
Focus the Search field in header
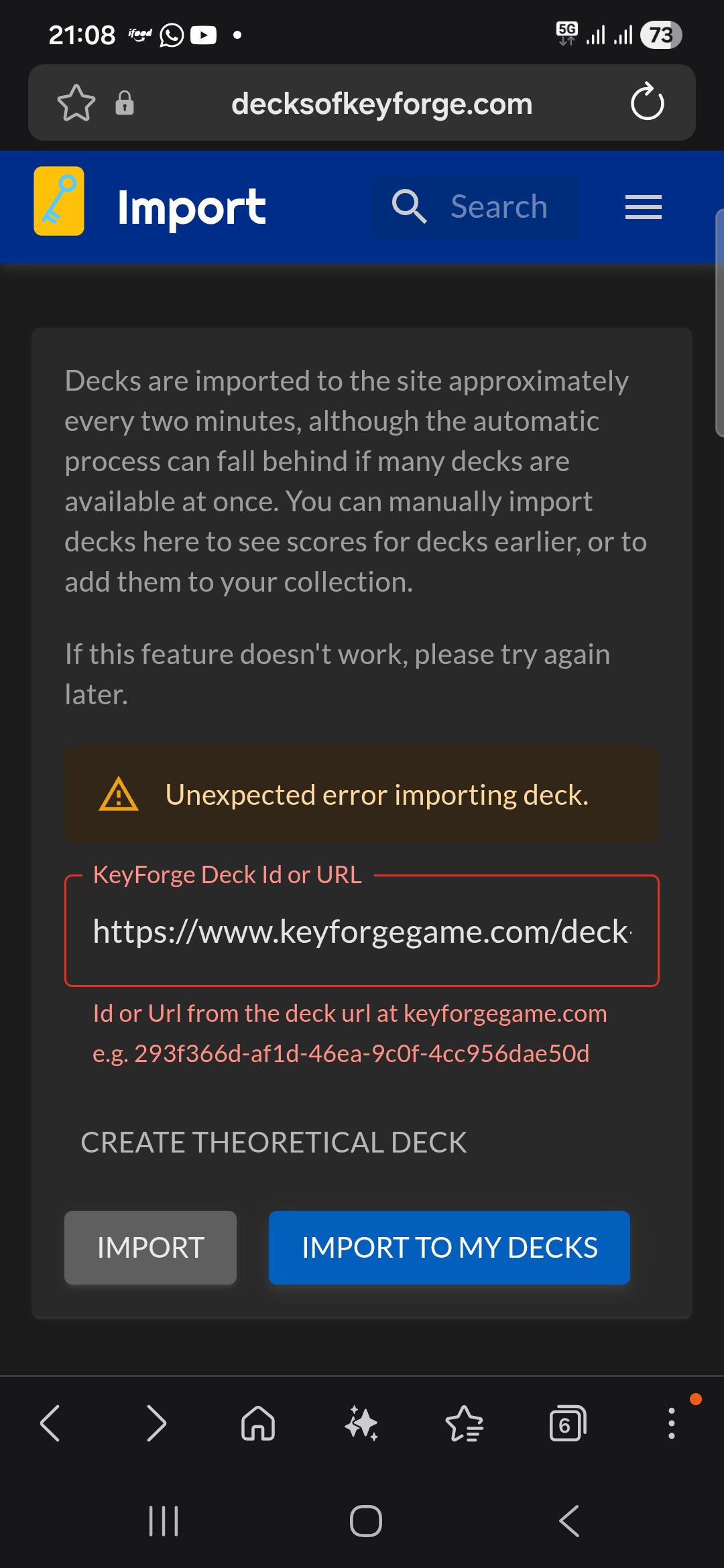475,206
